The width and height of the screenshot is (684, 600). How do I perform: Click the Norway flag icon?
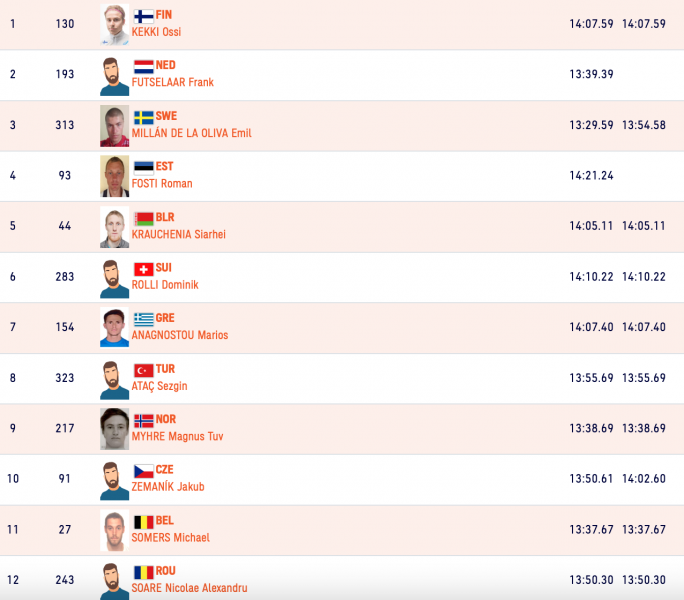144,421
